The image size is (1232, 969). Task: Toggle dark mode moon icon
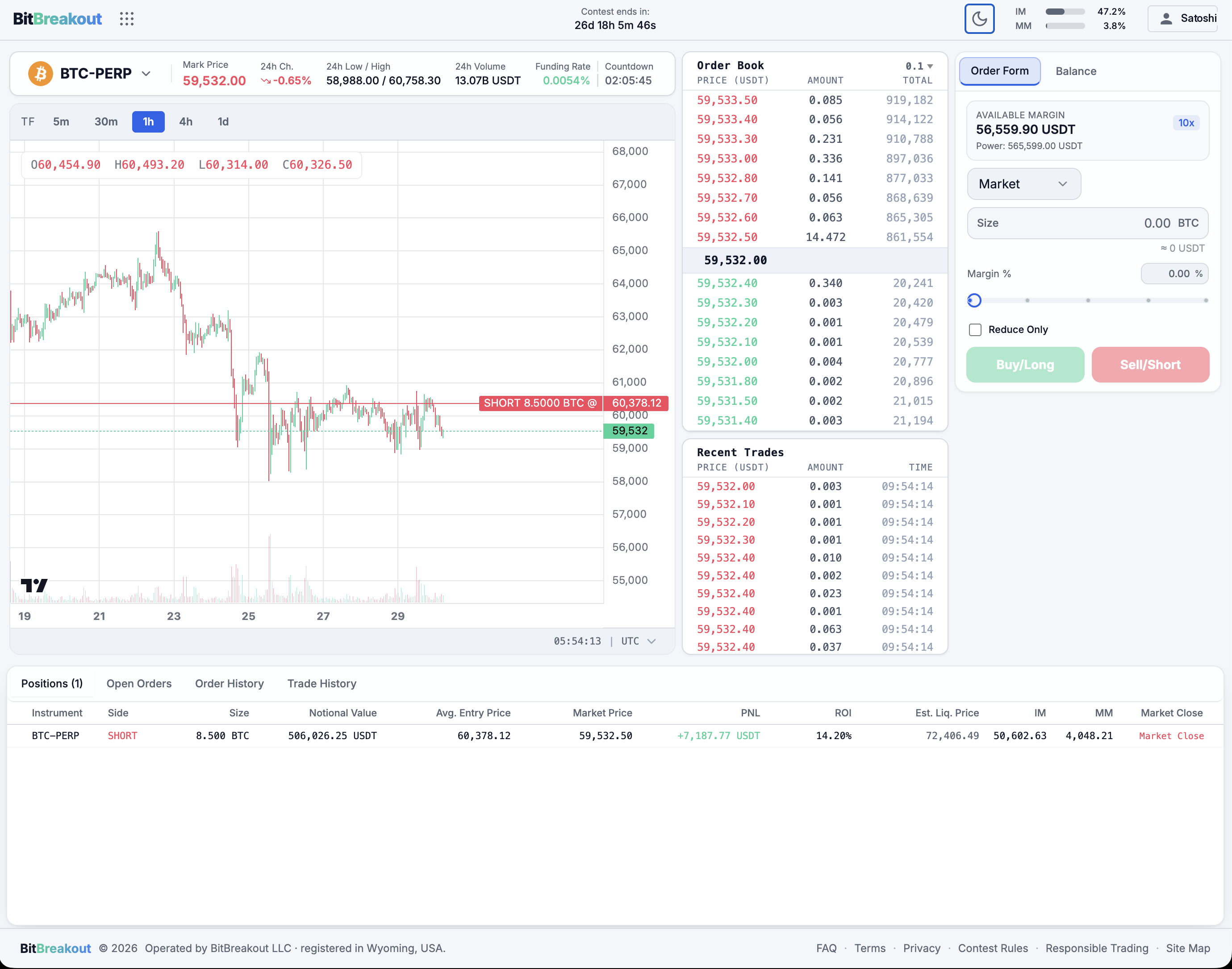[979, 19]
